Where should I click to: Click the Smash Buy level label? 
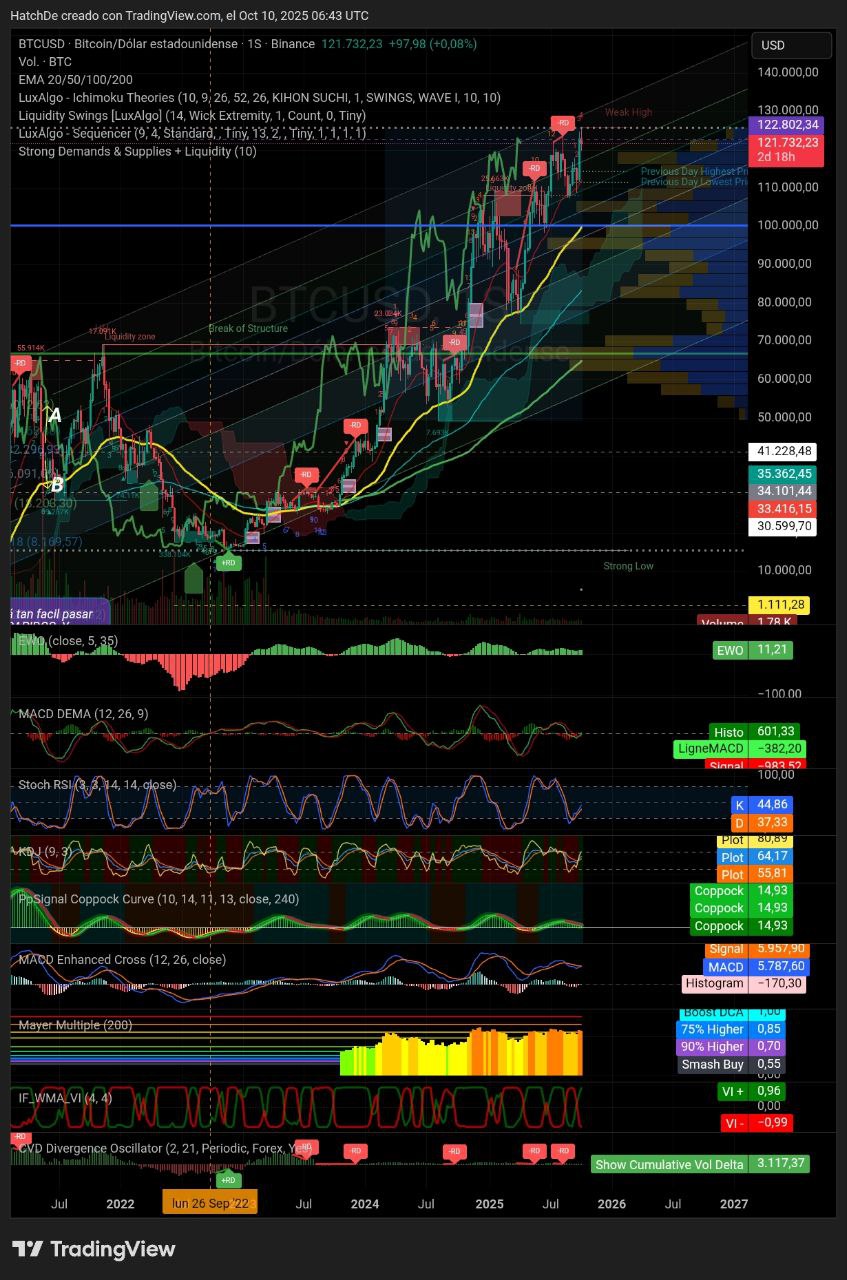tap(712, 1064)
